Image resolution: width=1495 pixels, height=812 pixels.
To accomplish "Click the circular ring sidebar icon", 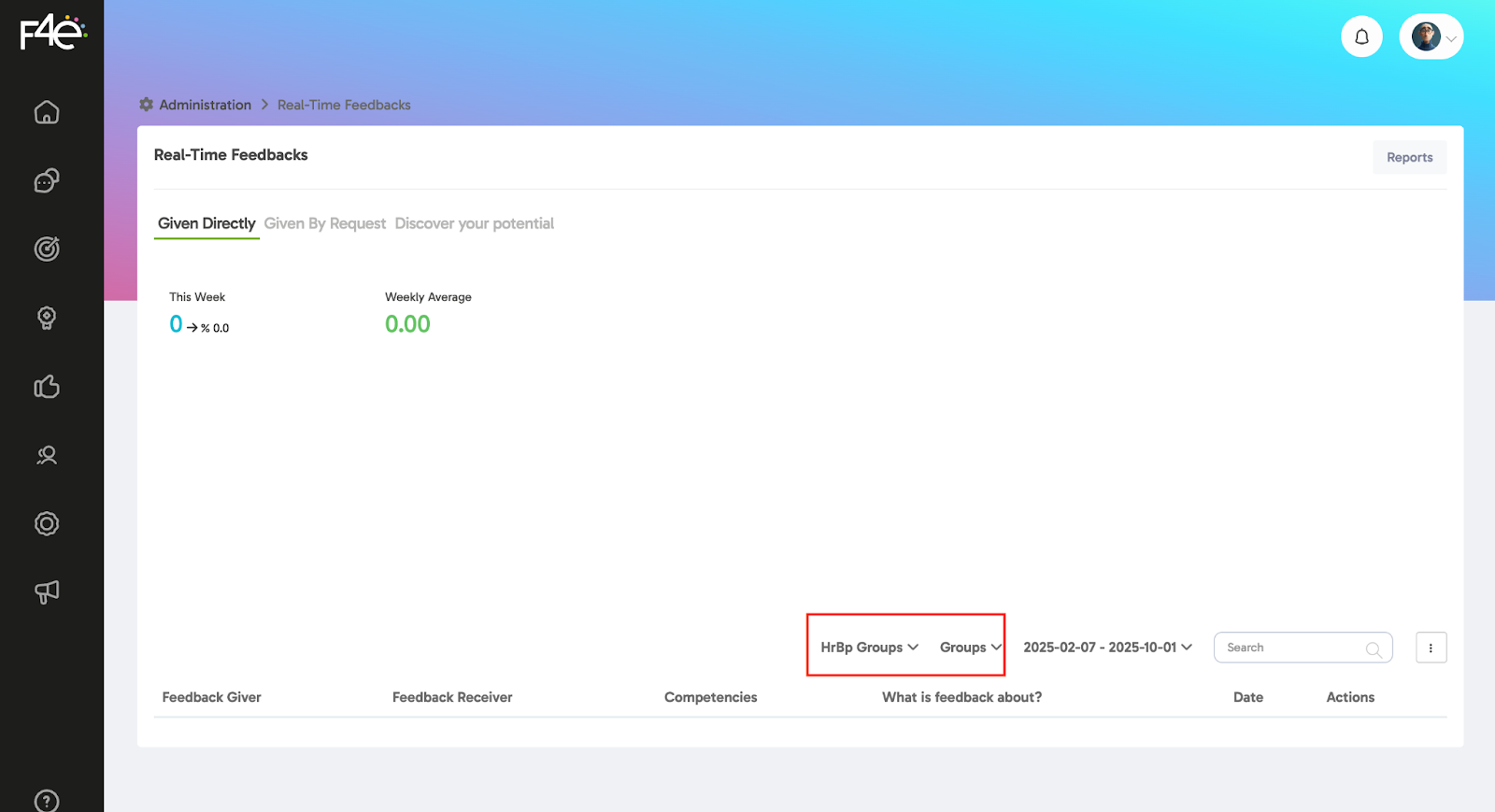I will [x=47, y=523].
